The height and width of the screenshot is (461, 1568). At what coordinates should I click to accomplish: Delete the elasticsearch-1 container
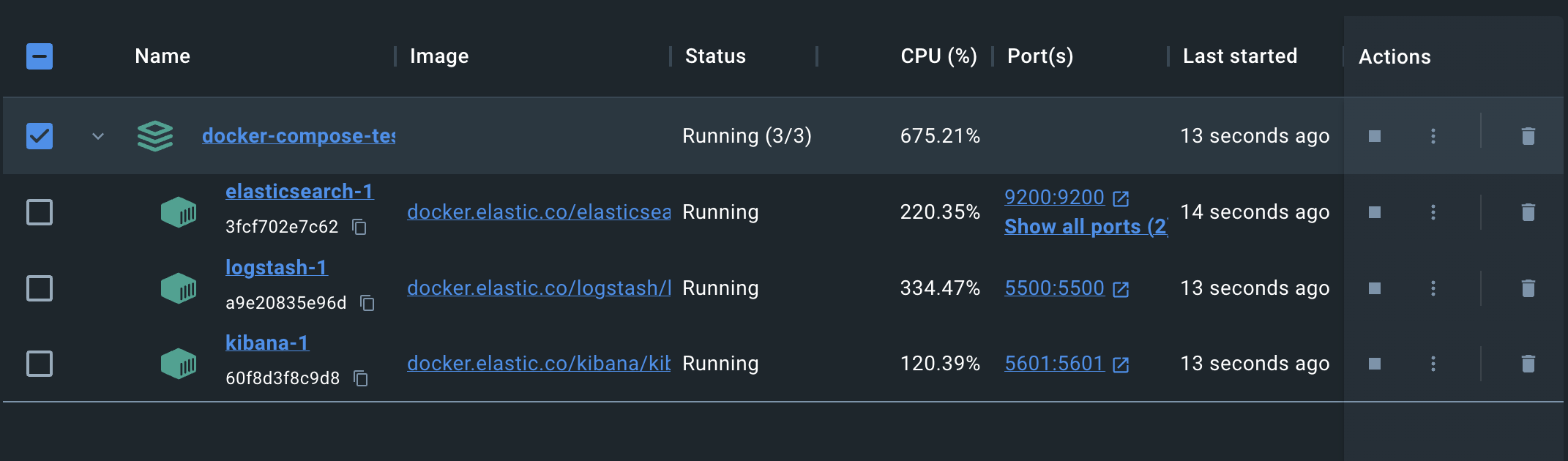pos(1528,212)
